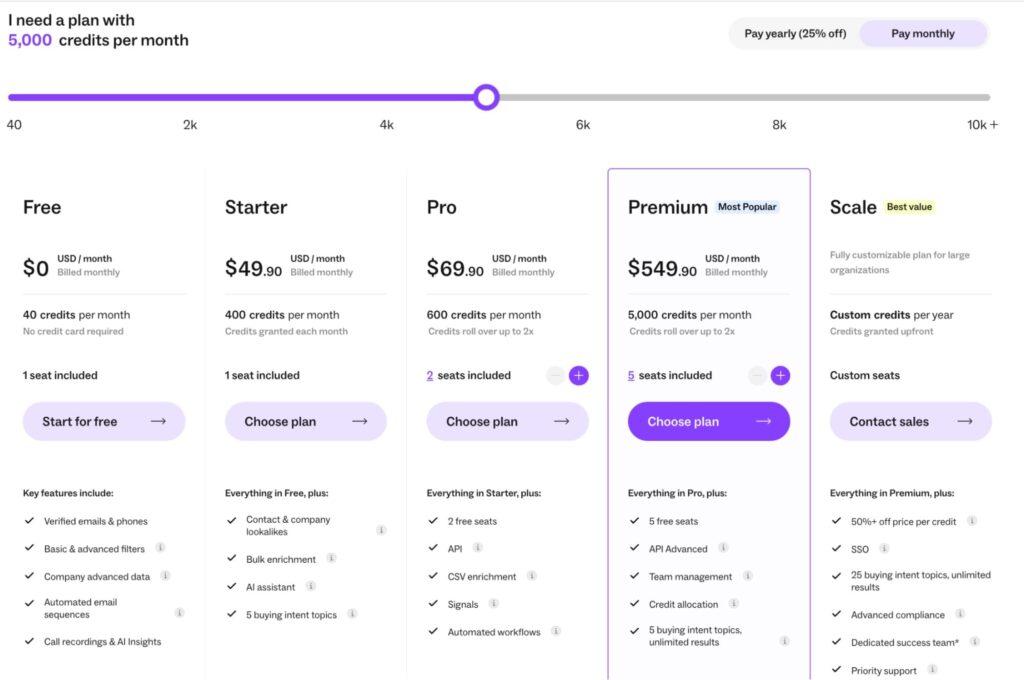Screen dimensions: 1024x680
Task: Decrease Premium plan seats with minus button
Action: [x=757, y=376]
